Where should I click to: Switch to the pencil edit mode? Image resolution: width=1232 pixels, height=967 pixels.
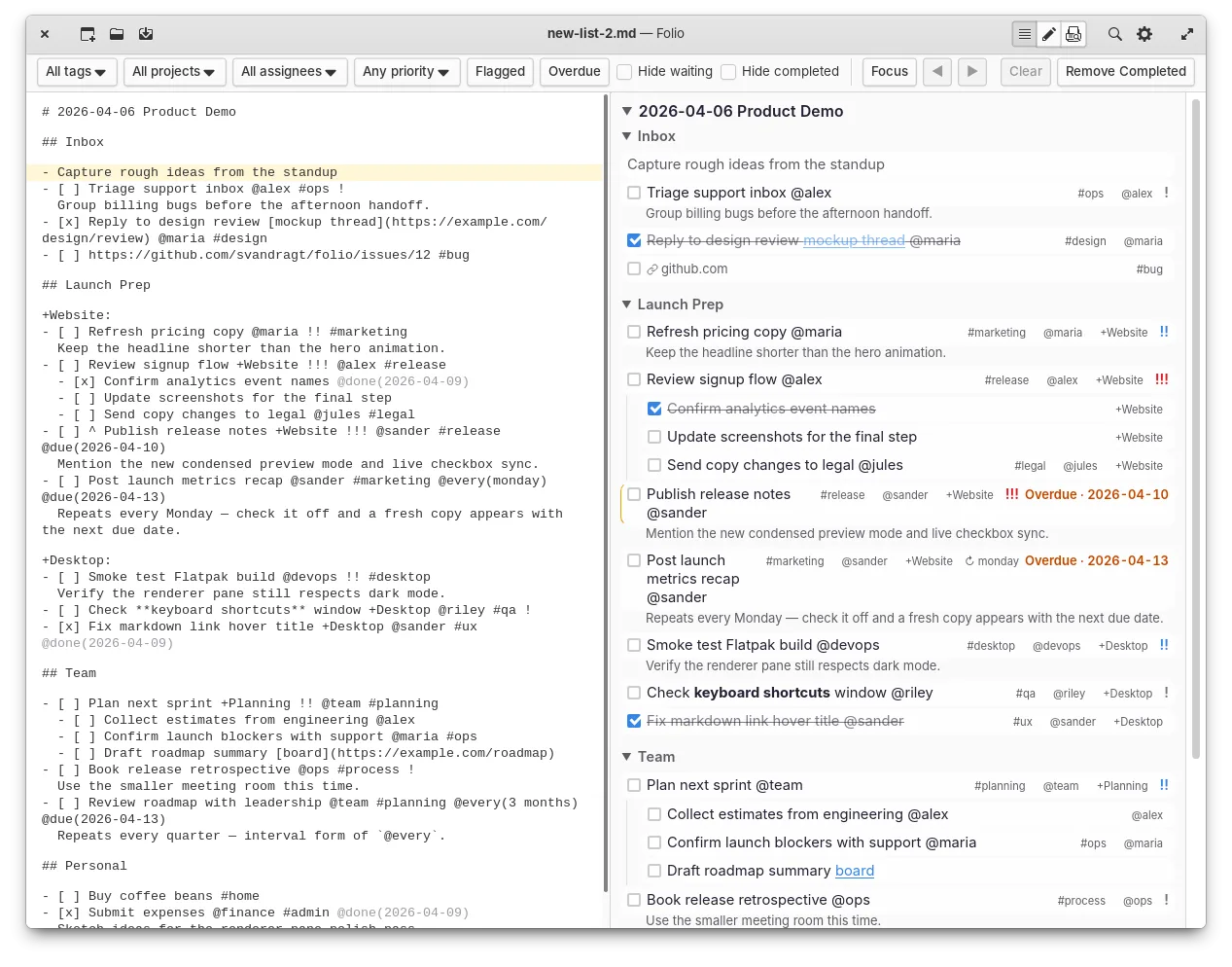(1049, 34)
